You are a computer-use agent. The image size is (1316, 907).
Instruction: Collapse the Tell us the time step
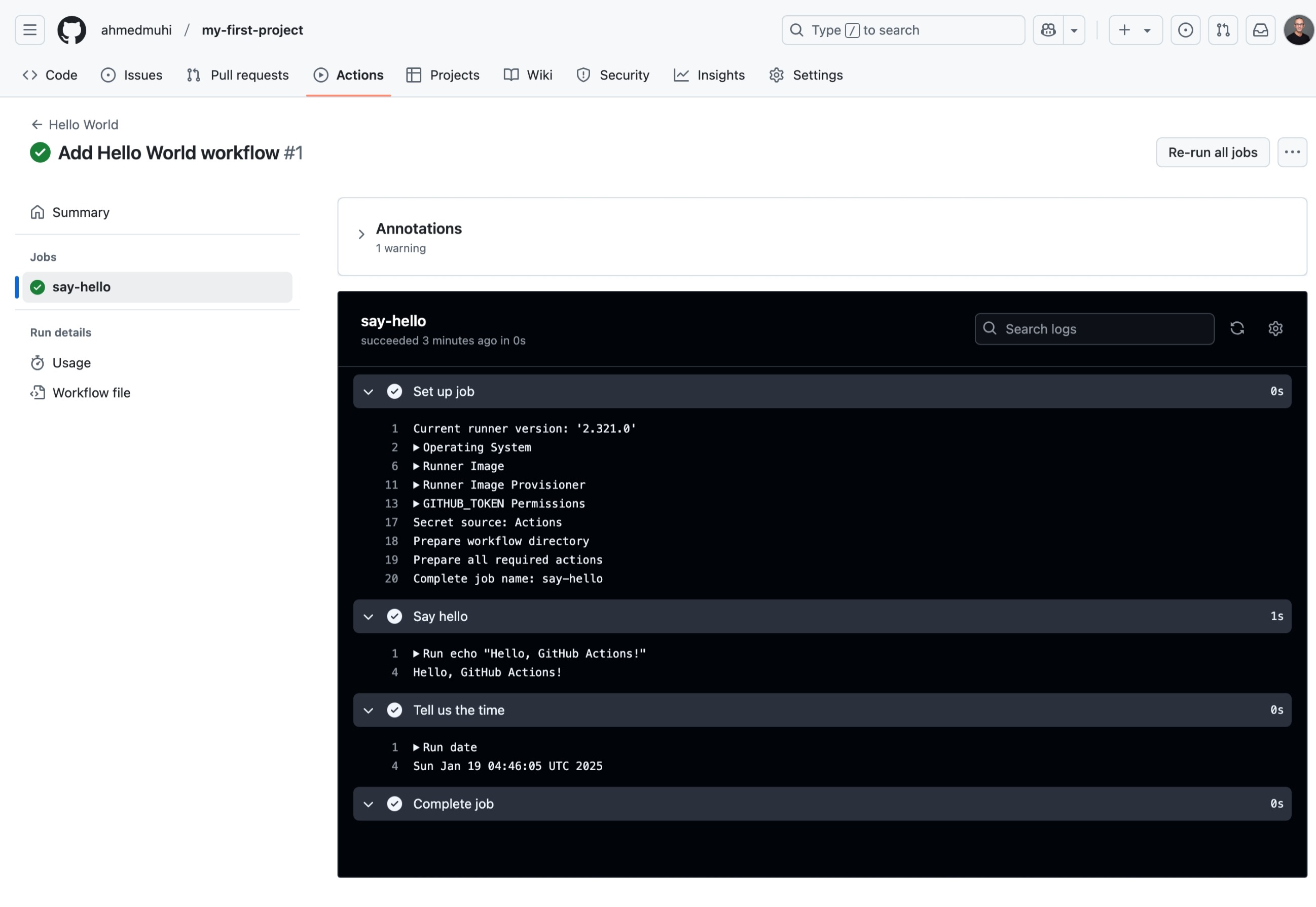point(821,710)
